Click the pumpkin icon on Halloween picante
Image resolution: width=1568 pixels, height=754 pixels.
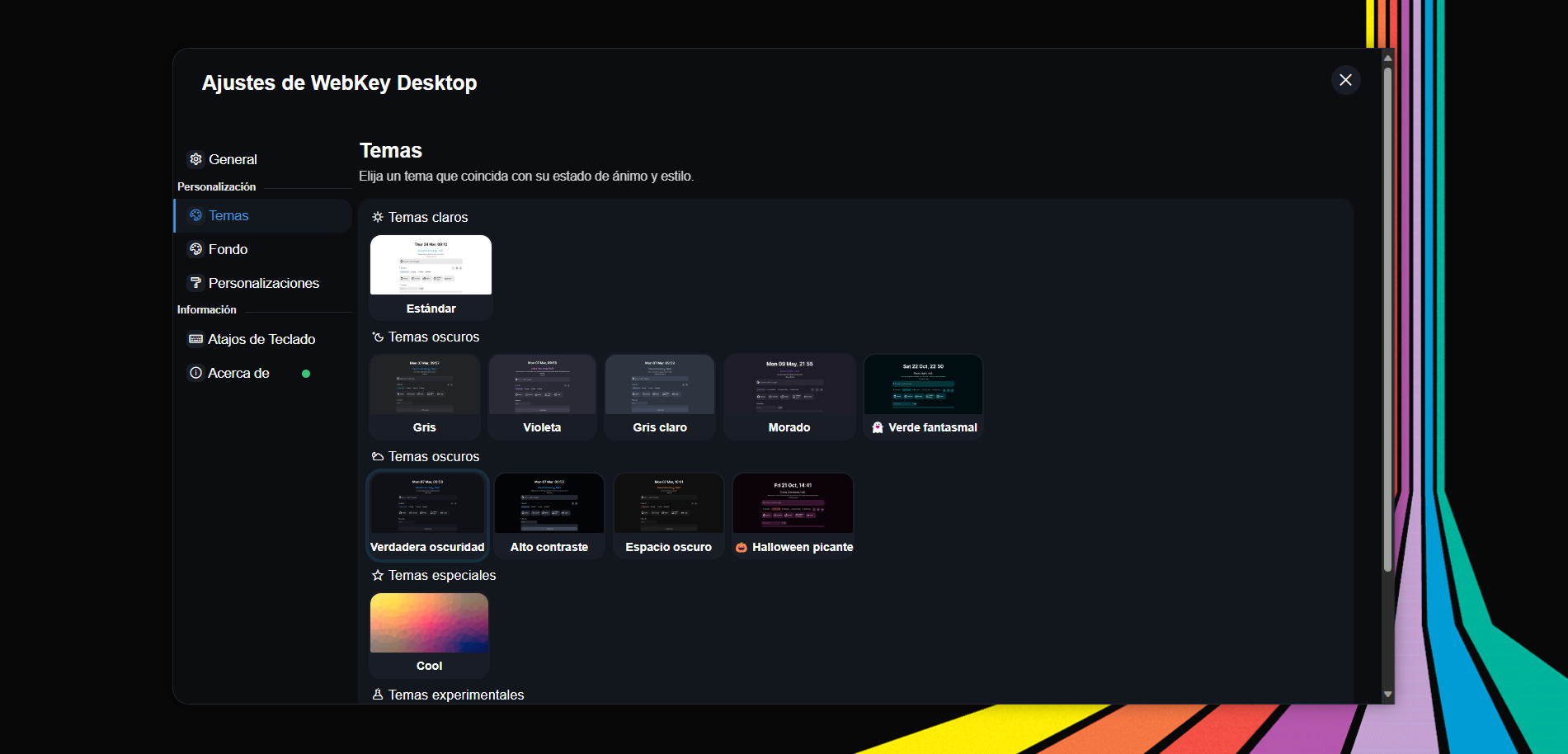tap(741, 547)
